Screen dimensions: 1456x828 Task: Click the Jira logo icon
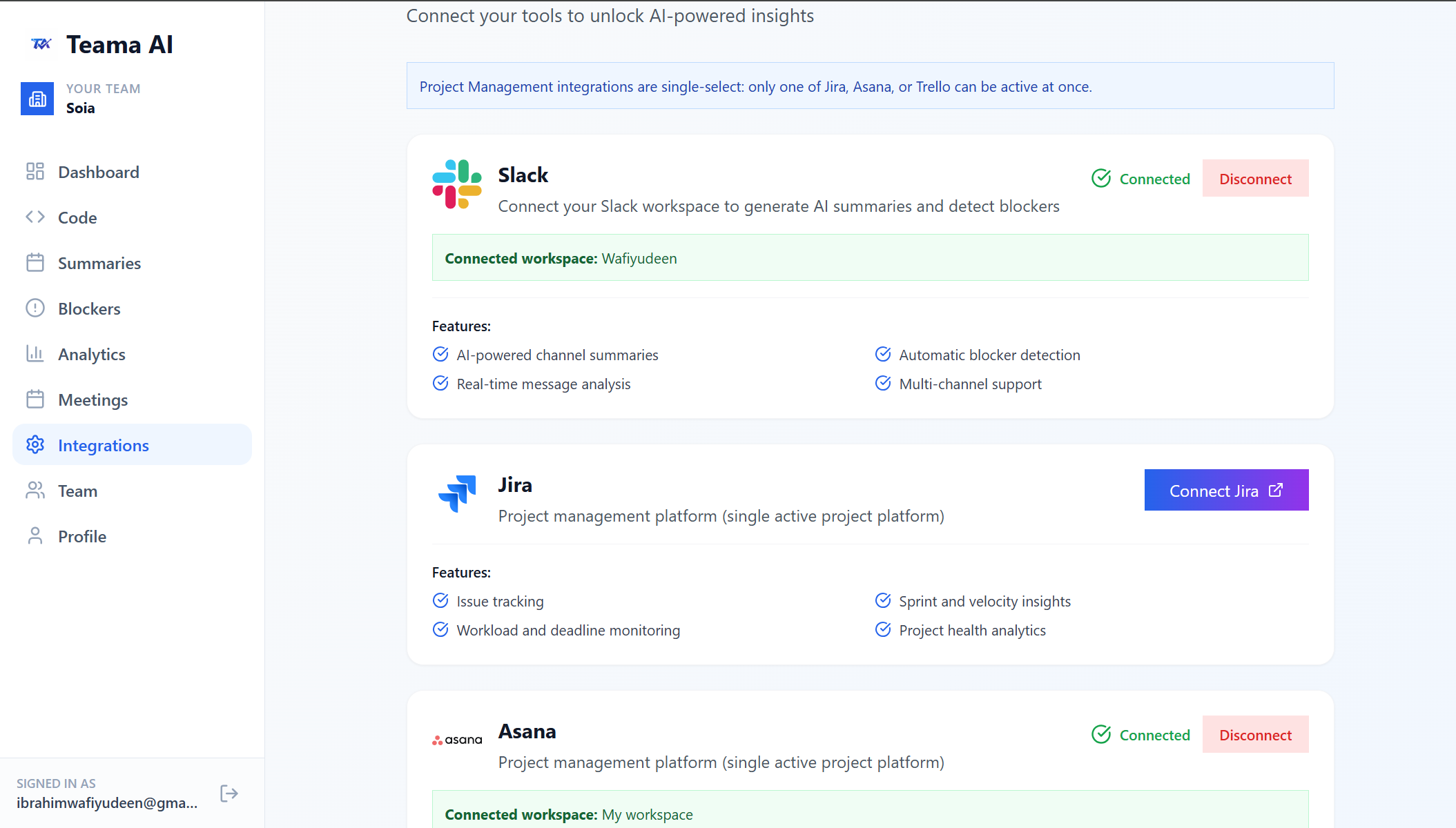click(x=457, y=493)
